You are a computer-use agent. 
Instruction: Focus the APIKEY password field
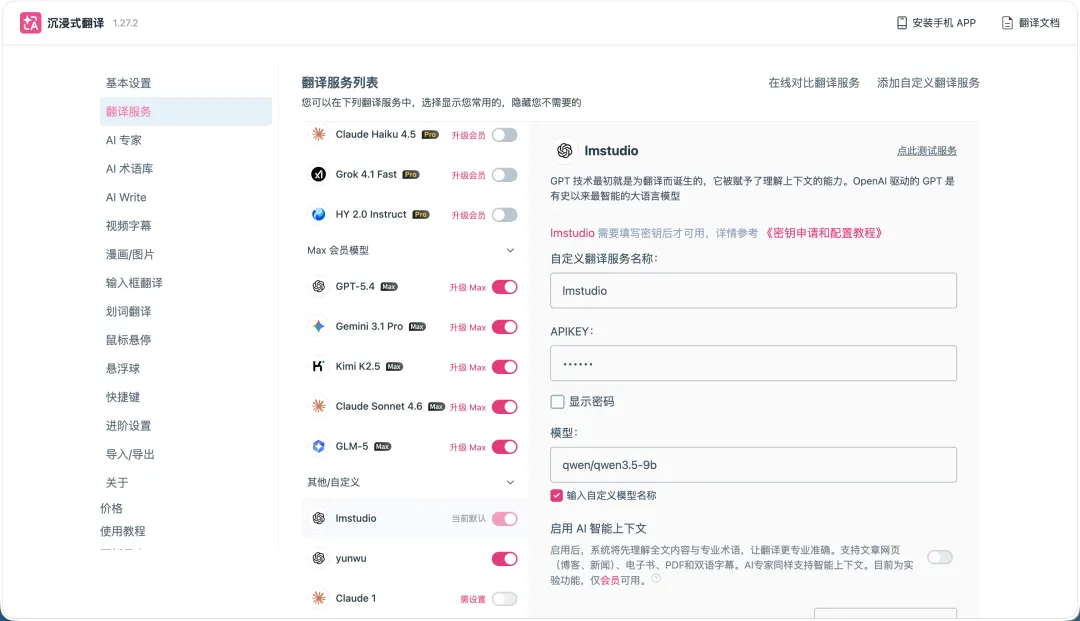[x=753, y=363]
